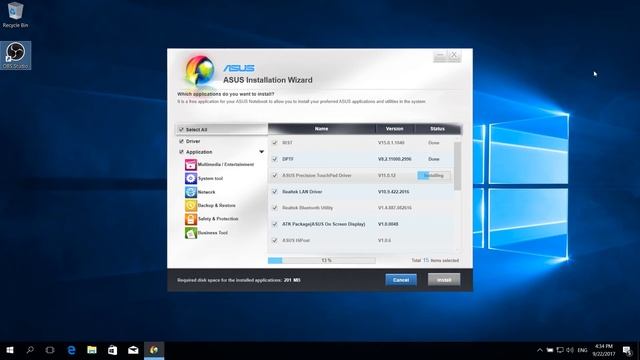Uncheck ASUS Precision TouchPad Driver checkbox
The height and width of the screenshot is (360, 640).
click(x=275, y=176)
